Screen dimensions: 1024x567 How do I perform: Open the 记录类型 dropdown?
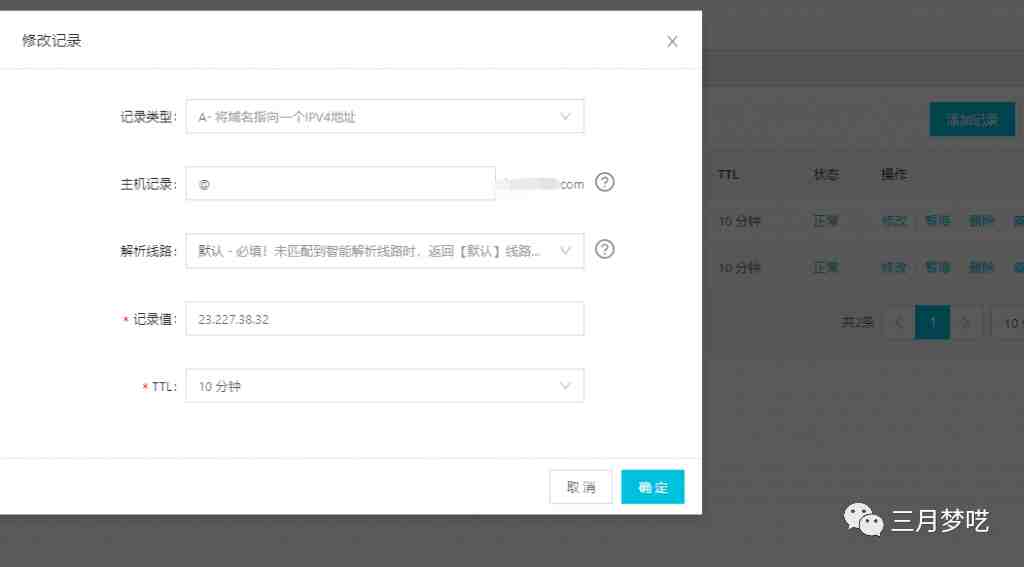385,116
